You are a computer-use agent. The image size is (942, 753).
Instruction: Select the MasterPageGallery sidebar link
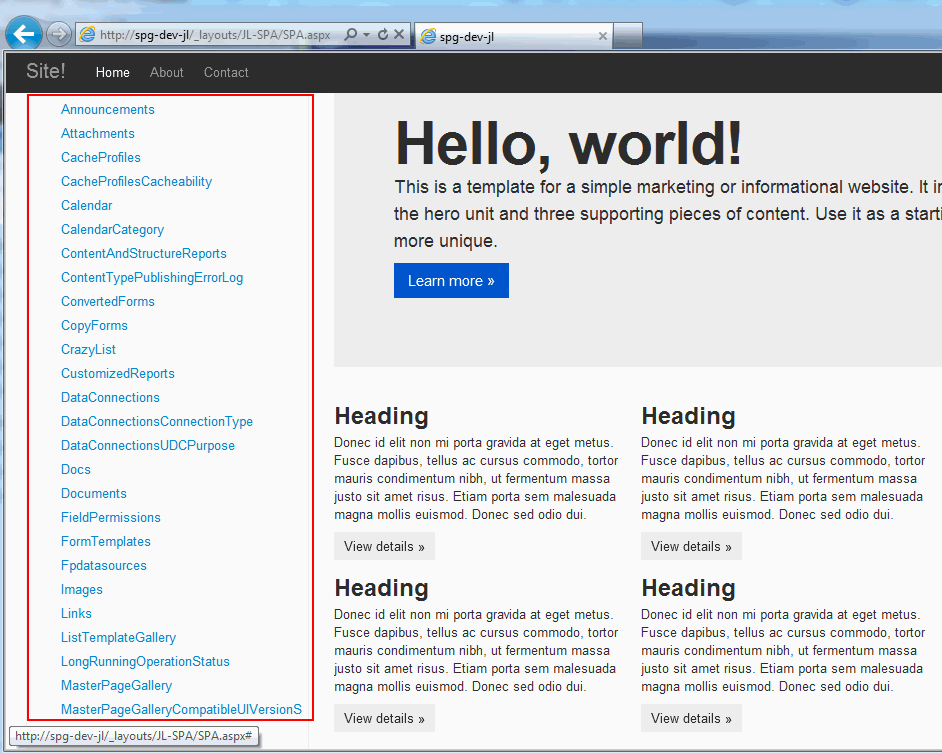pos(116,686)
